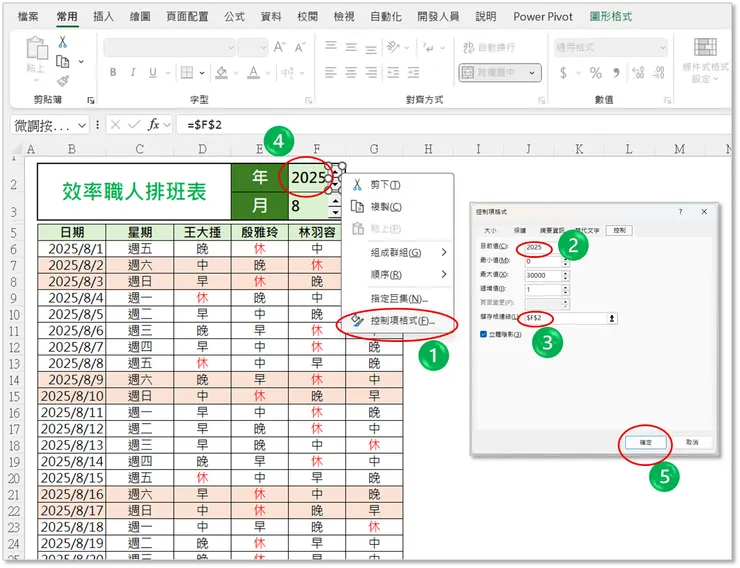This screenshot has height=568, width=740.
Task: Click the Decrease Decimal icon
Action: [x=659, y=73]
